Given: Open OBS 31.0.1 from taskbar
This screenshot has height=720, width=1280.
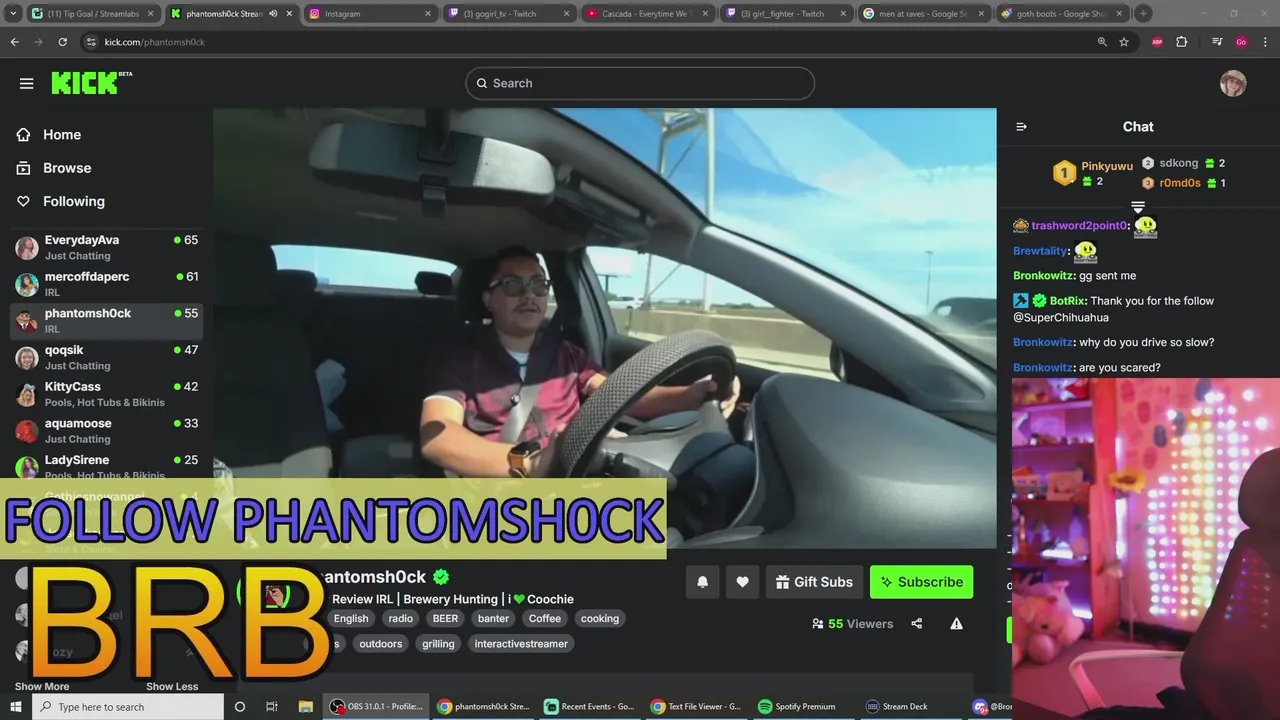Looking at the screenshot, I should pos(376,707).
